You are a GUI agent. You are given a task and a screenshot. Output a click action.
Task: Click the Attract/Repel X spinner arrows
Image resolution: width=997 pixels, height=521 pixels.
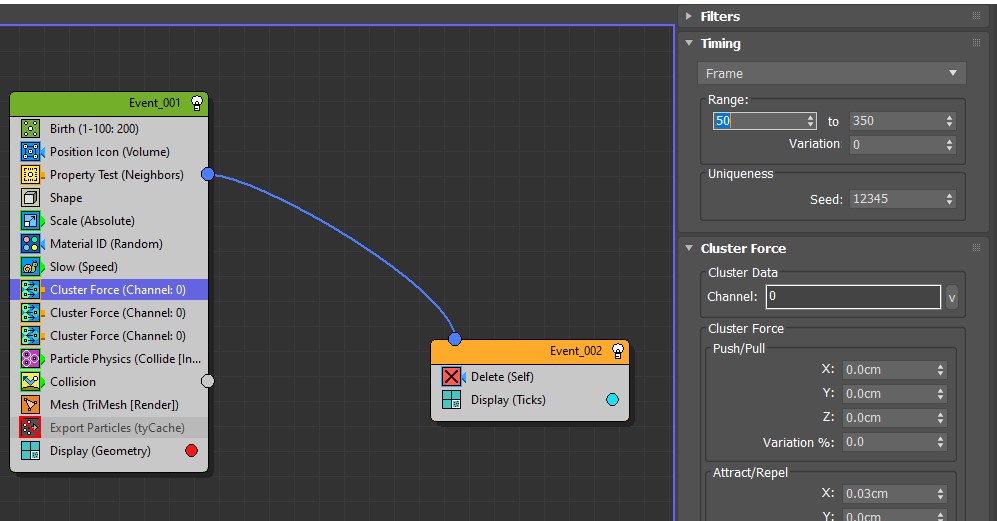click(x=940, y=494)
